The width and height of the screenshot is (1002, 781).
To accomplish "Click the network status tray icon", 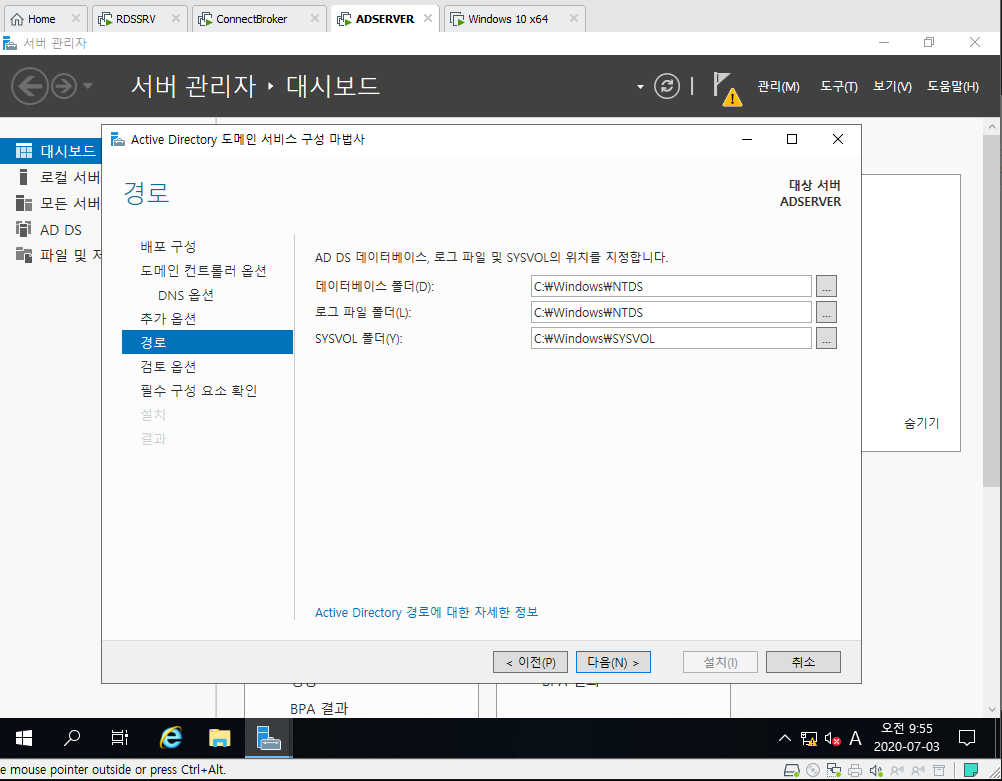I will pyautogui.click(x=809, y=739).
